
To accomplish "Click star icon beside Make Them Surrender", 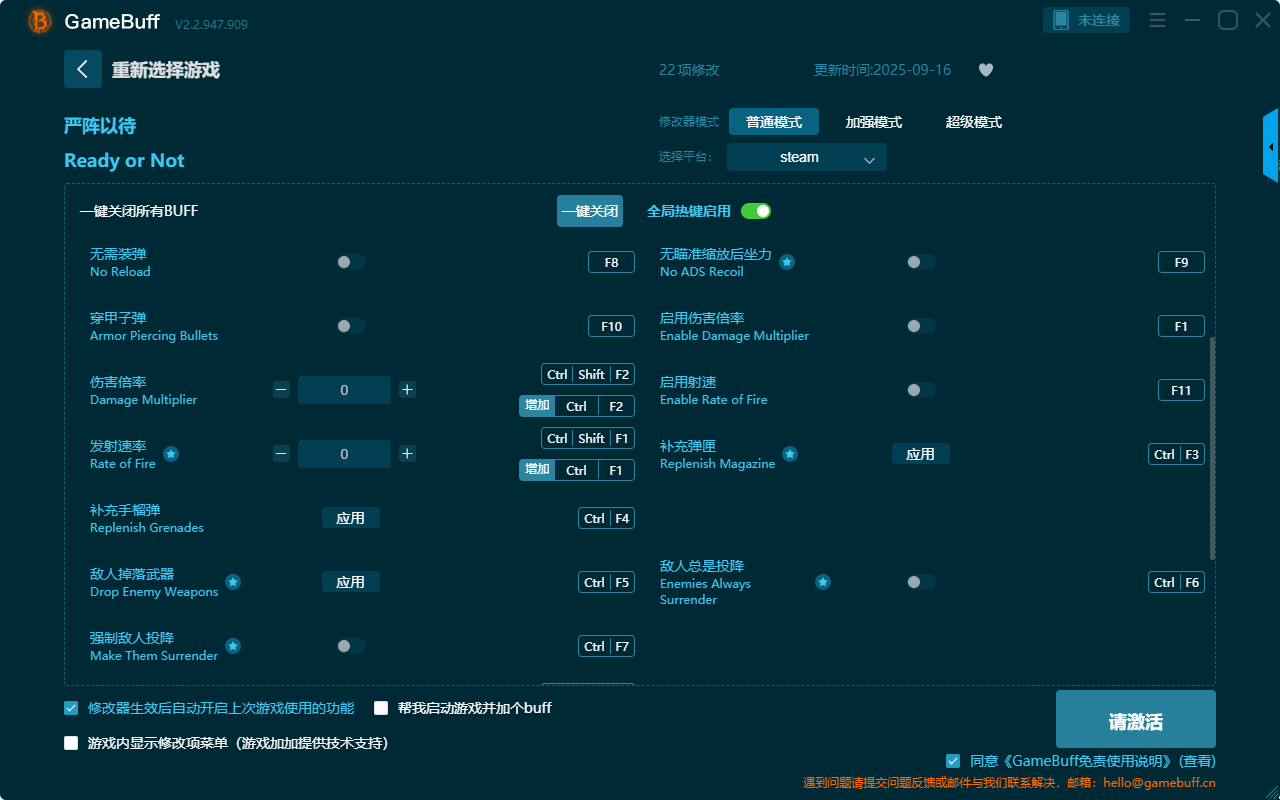I will click(x=233, y=646).
